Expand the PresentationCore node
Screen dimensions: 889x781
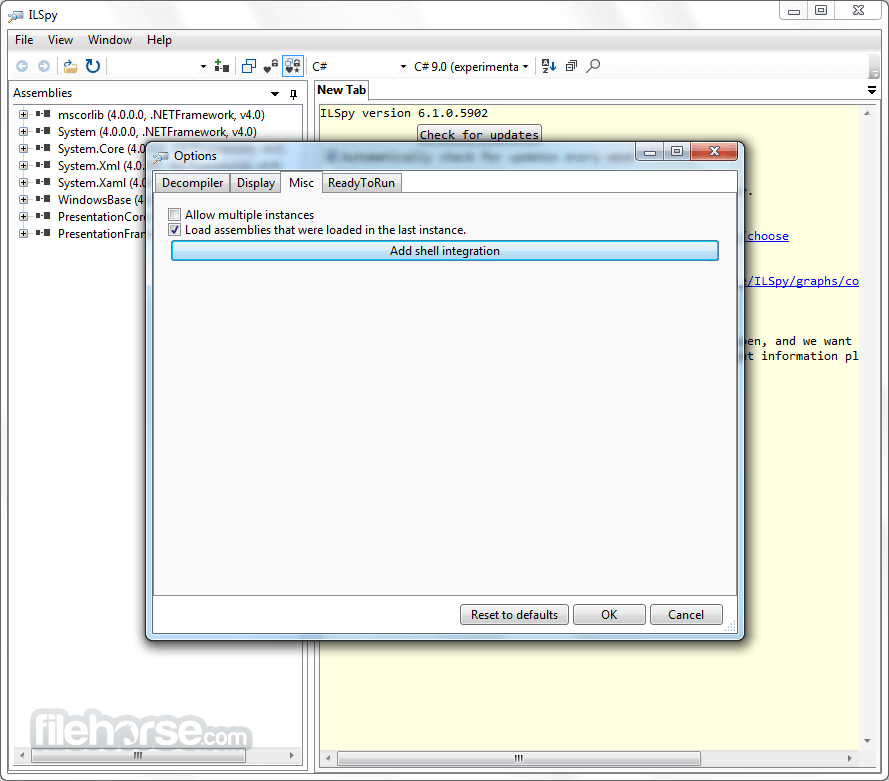(x=23, y=217)
